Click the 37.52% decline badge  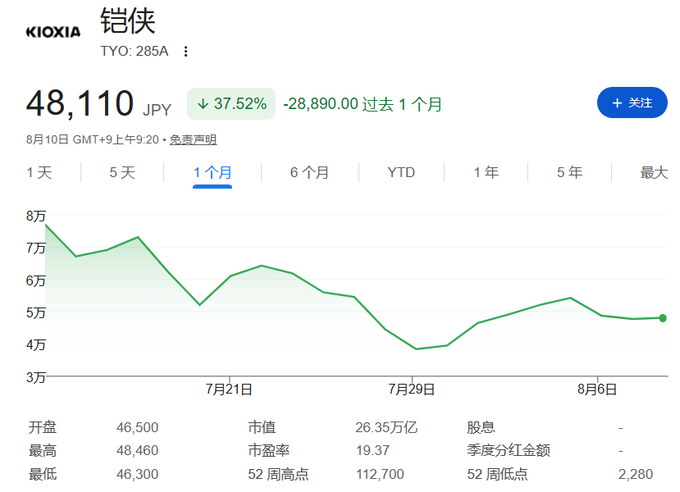pos(231,104)
